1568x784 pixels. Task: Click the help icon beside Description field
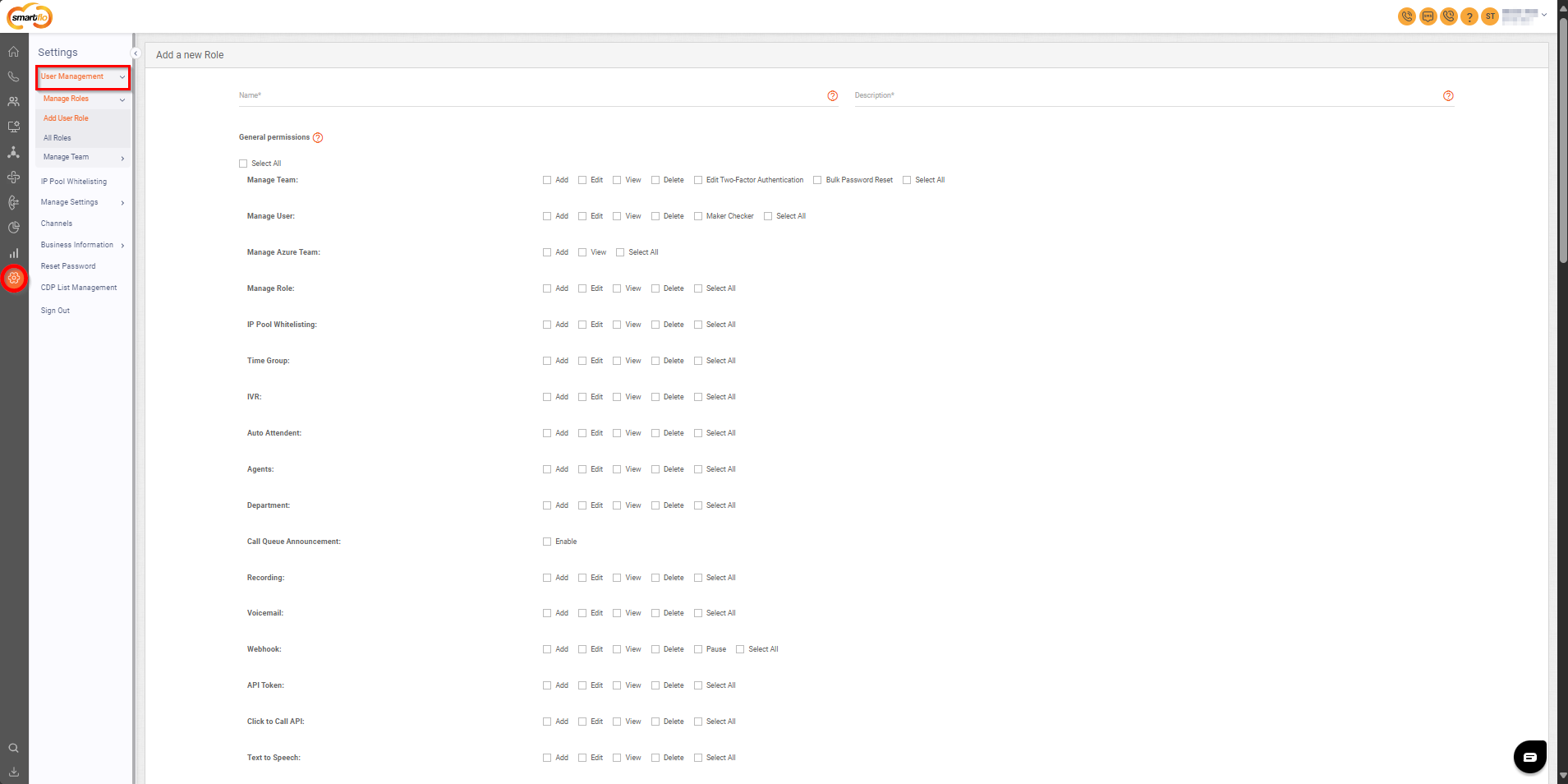[1448, 96]
